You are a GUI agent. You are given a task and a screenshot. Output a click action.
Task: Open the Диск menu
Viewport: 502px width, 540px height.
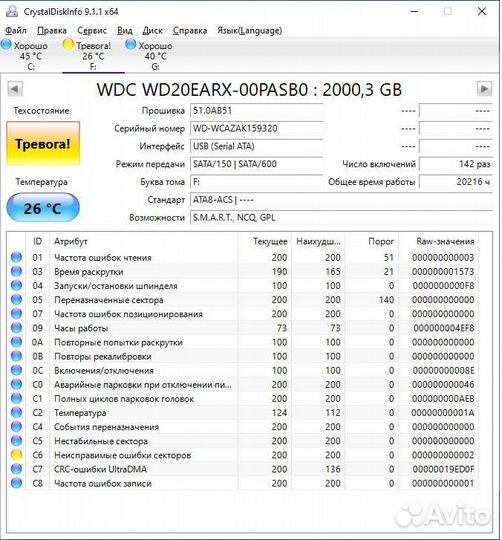click(x=153, y=31)
